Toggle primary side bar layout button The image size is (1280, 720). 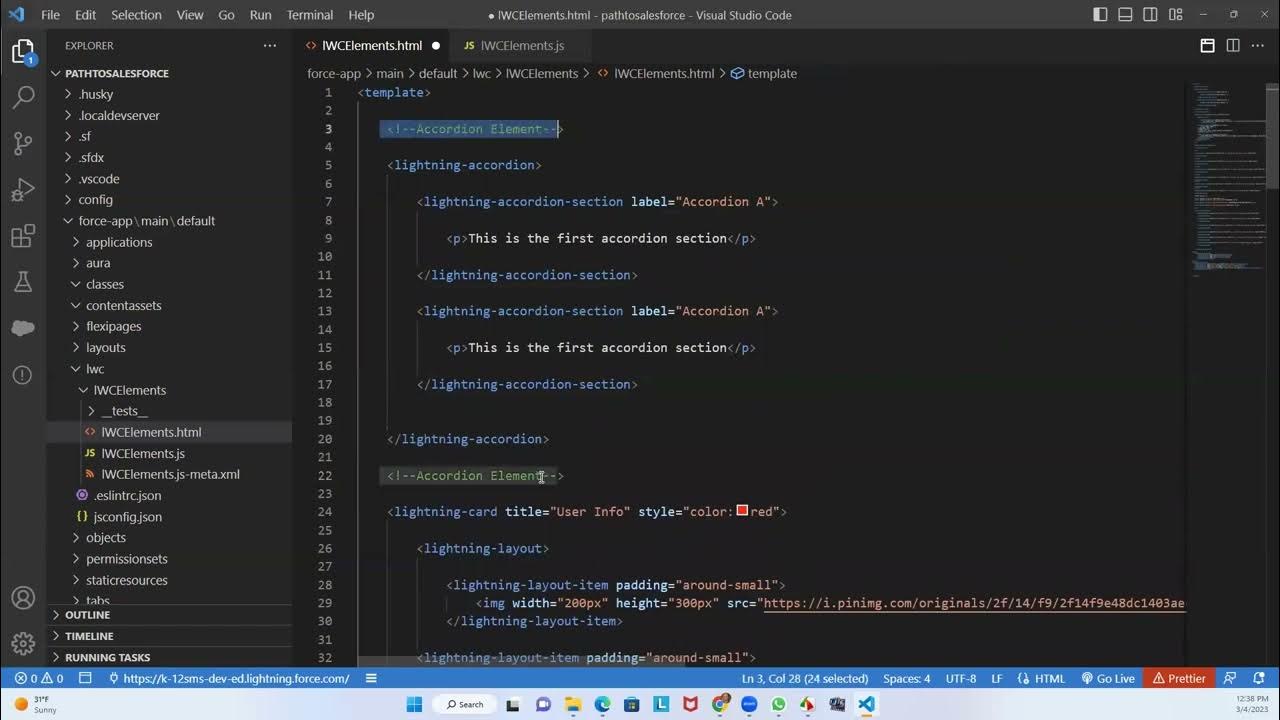click(x=1100, y=15)
